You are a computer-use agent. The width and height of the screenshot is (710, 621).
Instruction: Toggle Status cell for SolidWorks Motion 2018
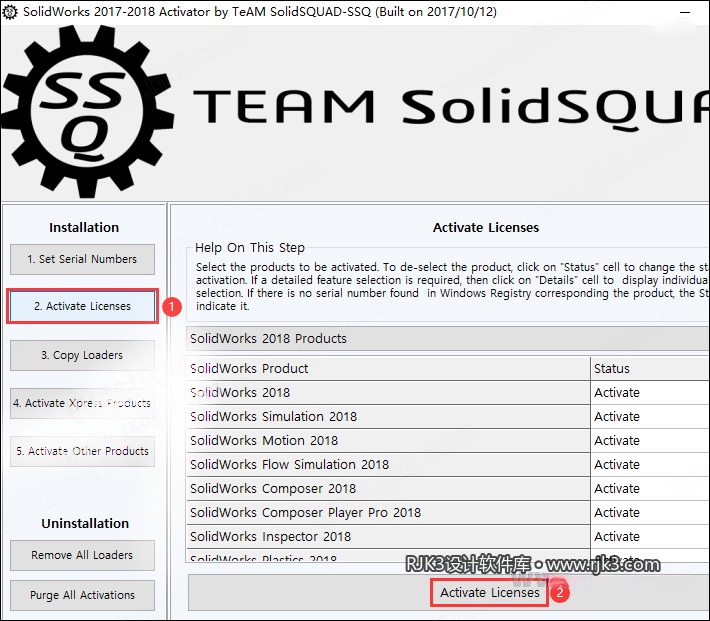tap(650, 440)
